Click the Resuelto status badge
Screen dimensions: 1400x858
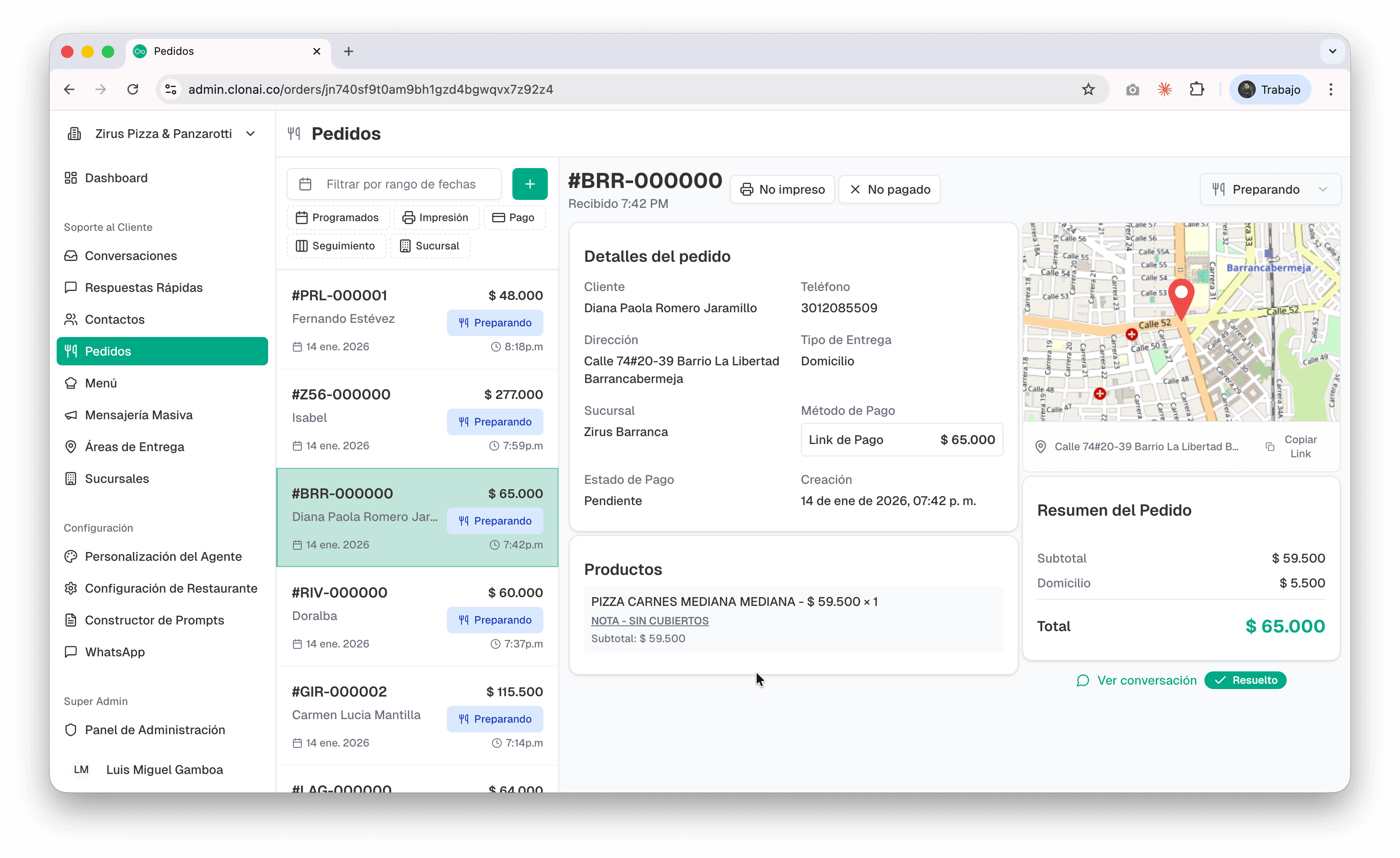(1246, 680)
